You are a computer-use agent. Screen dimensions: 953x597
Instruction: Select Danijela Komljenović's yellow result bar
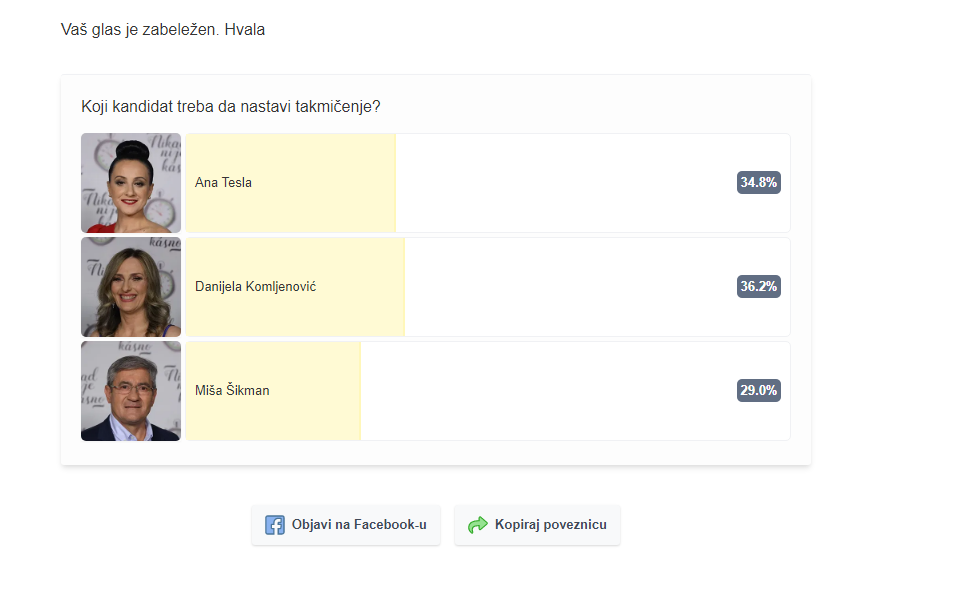click(295, 287)
